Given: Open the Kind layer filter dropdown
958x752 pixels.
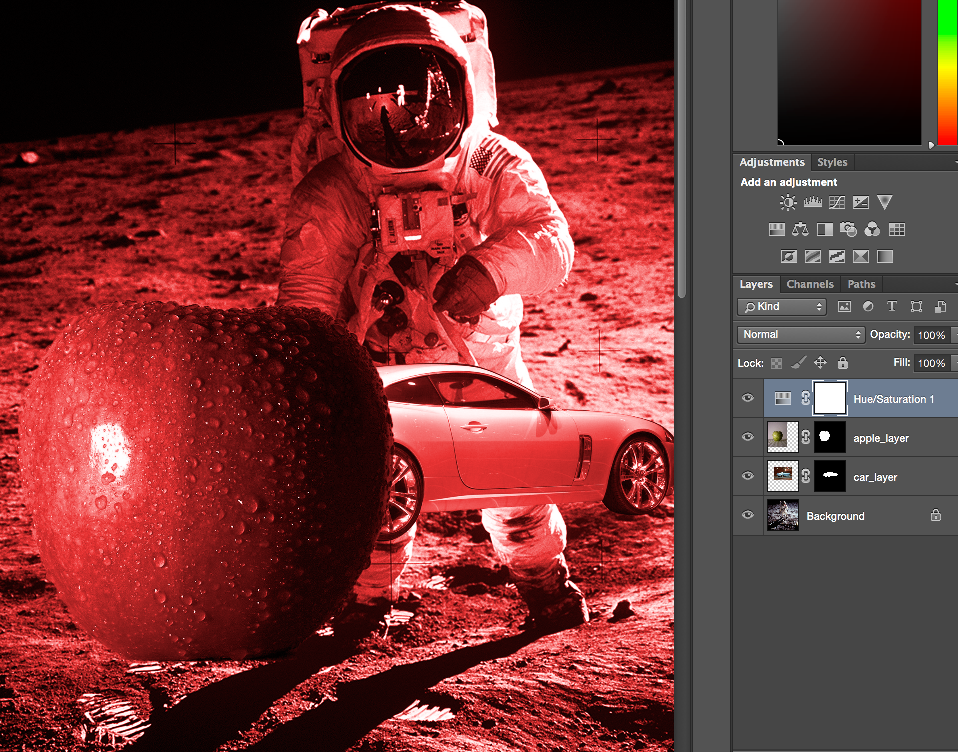Looking at the screenshot, I should pyautogui.click(x=782, y=307).
